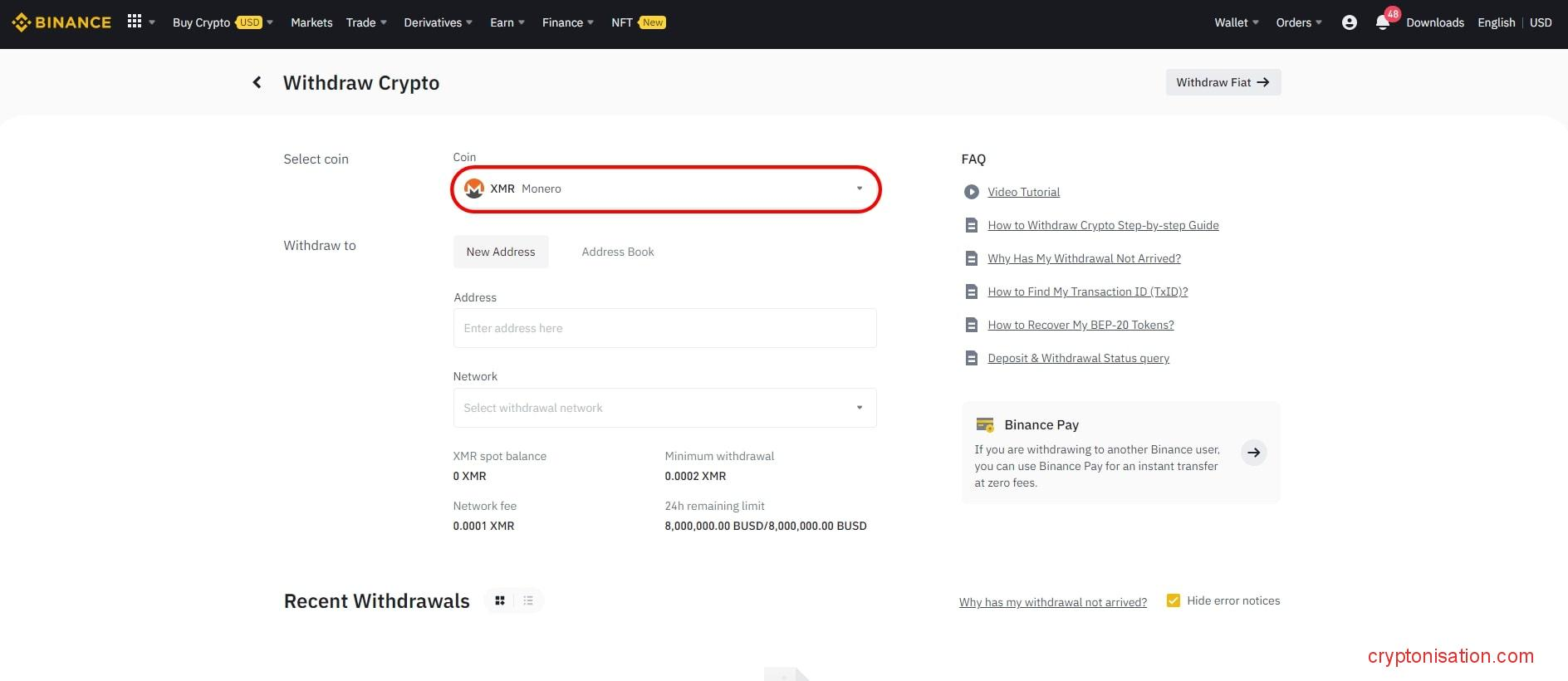This screenshot has width=1568, height=681.
Task: Open the Markets menu item
Action: 311,22
